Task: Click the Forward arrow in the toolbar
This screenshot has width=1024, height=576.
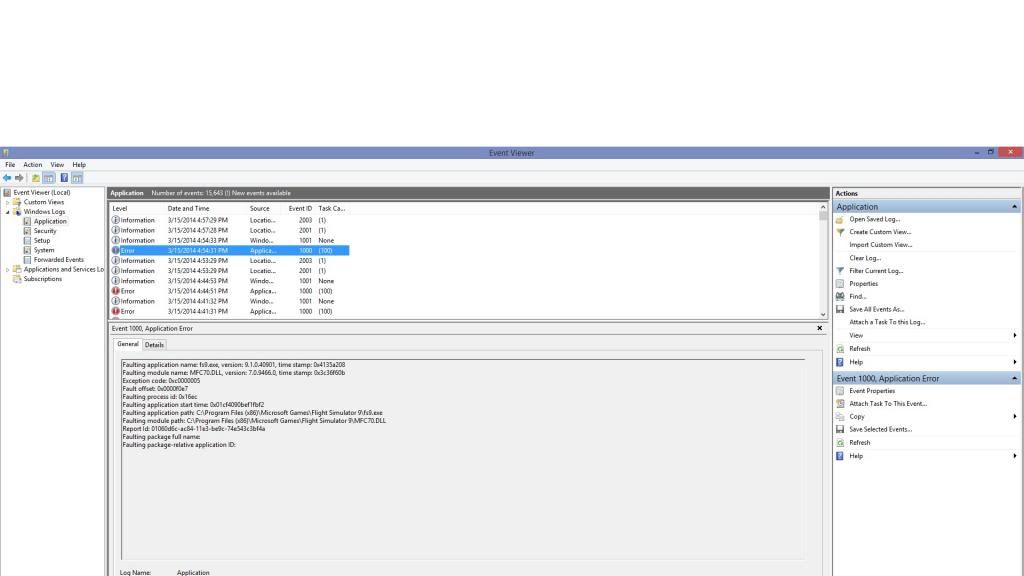Action: click(x=19, y=178)
